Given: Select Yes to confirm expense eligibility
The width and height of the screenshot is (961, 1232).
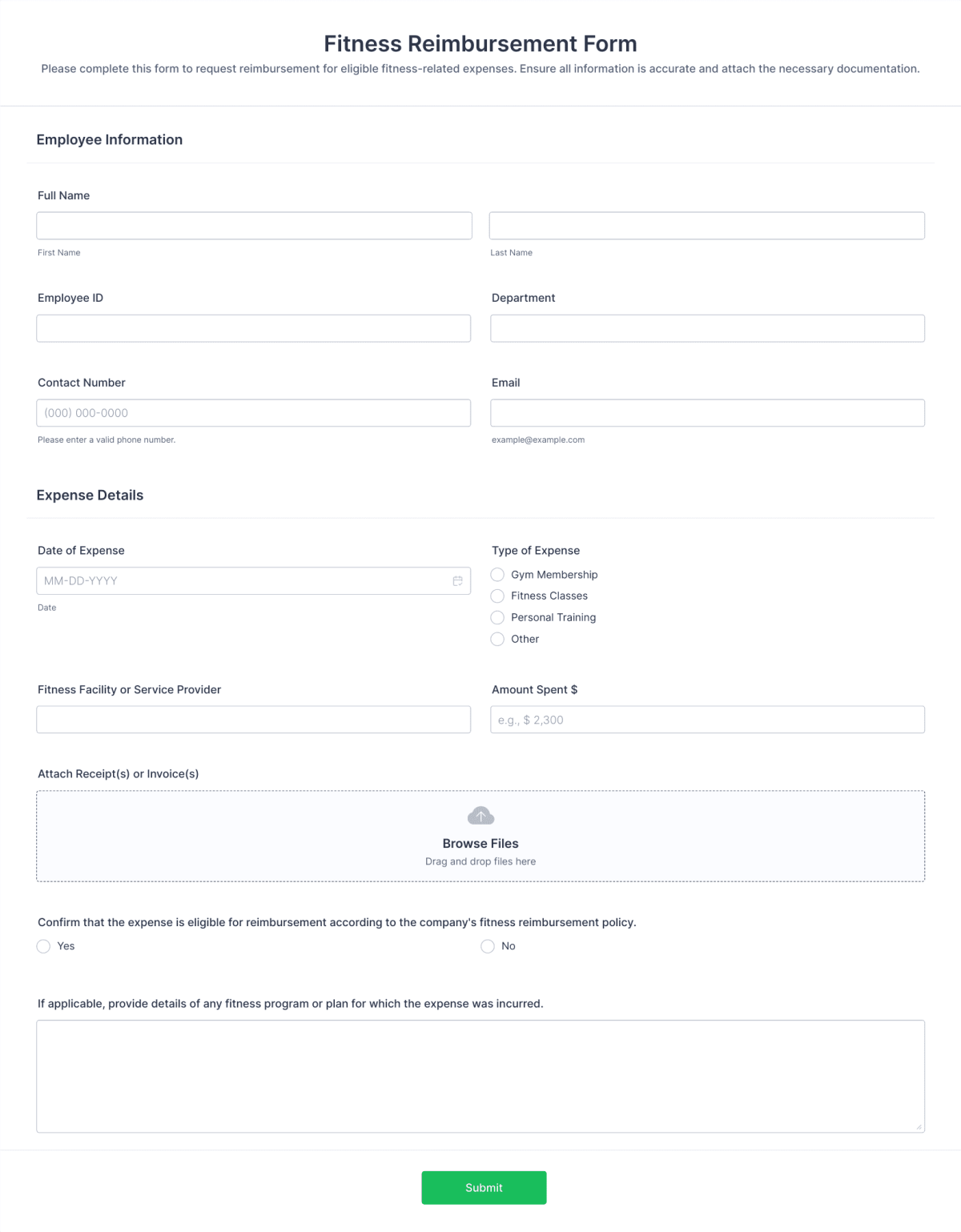Looking at the screenshot, I should pos(43,946).
